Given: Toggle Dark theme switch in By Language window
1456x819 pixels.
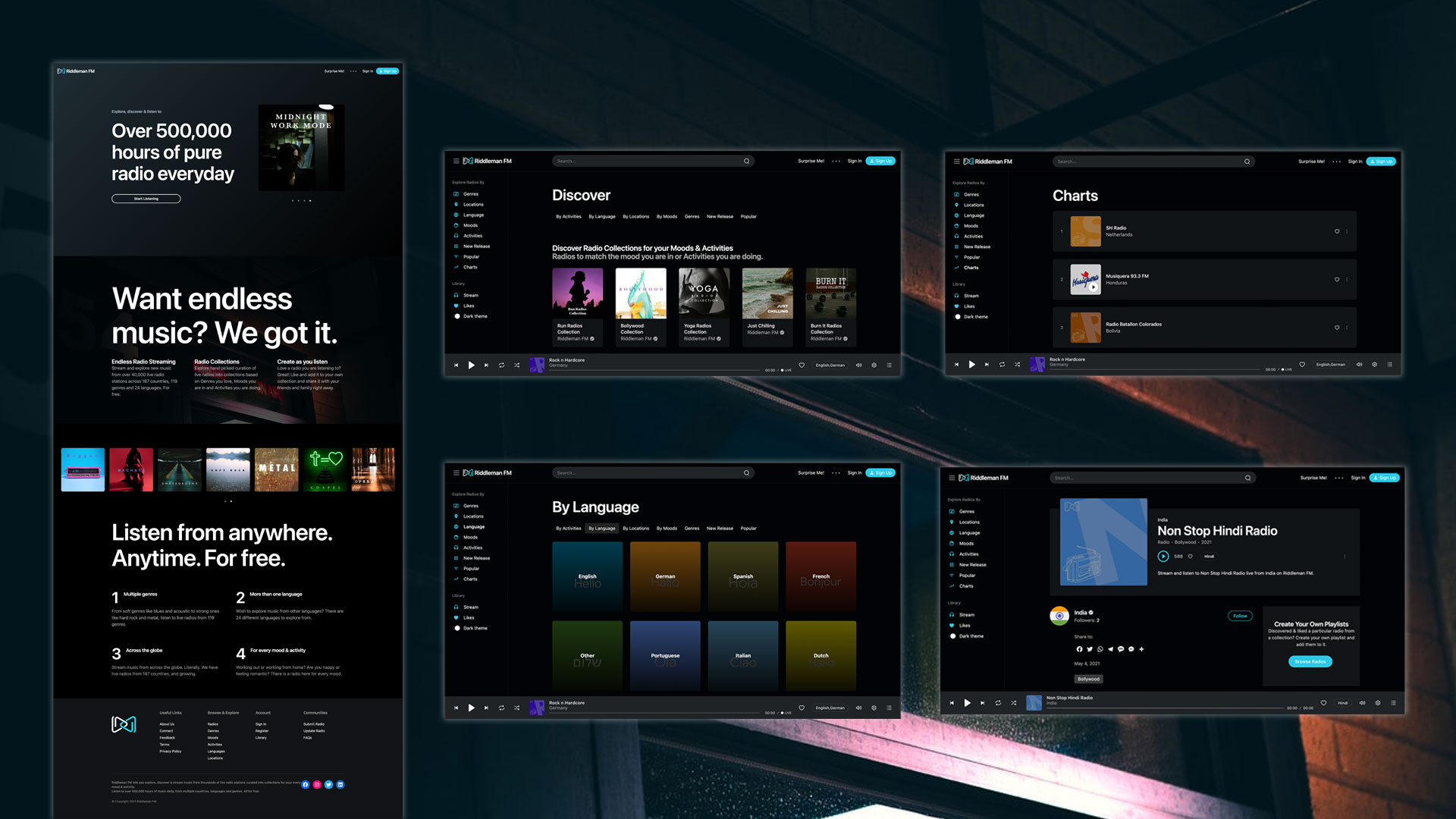Looking at the screenshot, I should tap(457, 628).
